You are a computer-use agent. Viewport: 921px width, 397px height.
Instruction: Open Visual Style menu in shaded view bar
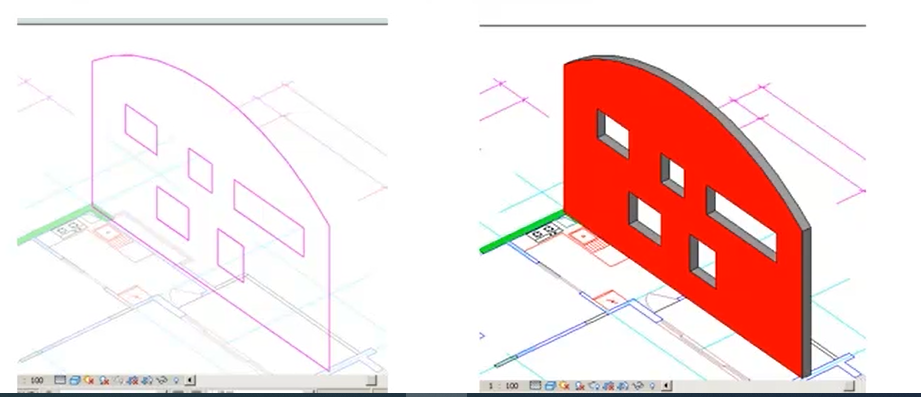coord(550,386)
